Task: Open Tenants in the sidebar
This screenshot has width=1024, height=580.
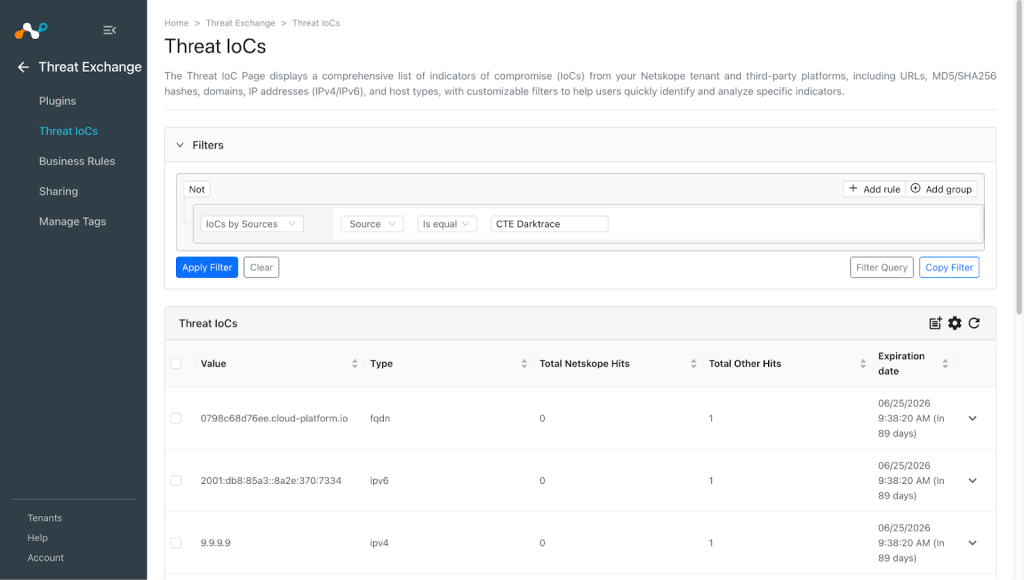Action: coord(44,518)
